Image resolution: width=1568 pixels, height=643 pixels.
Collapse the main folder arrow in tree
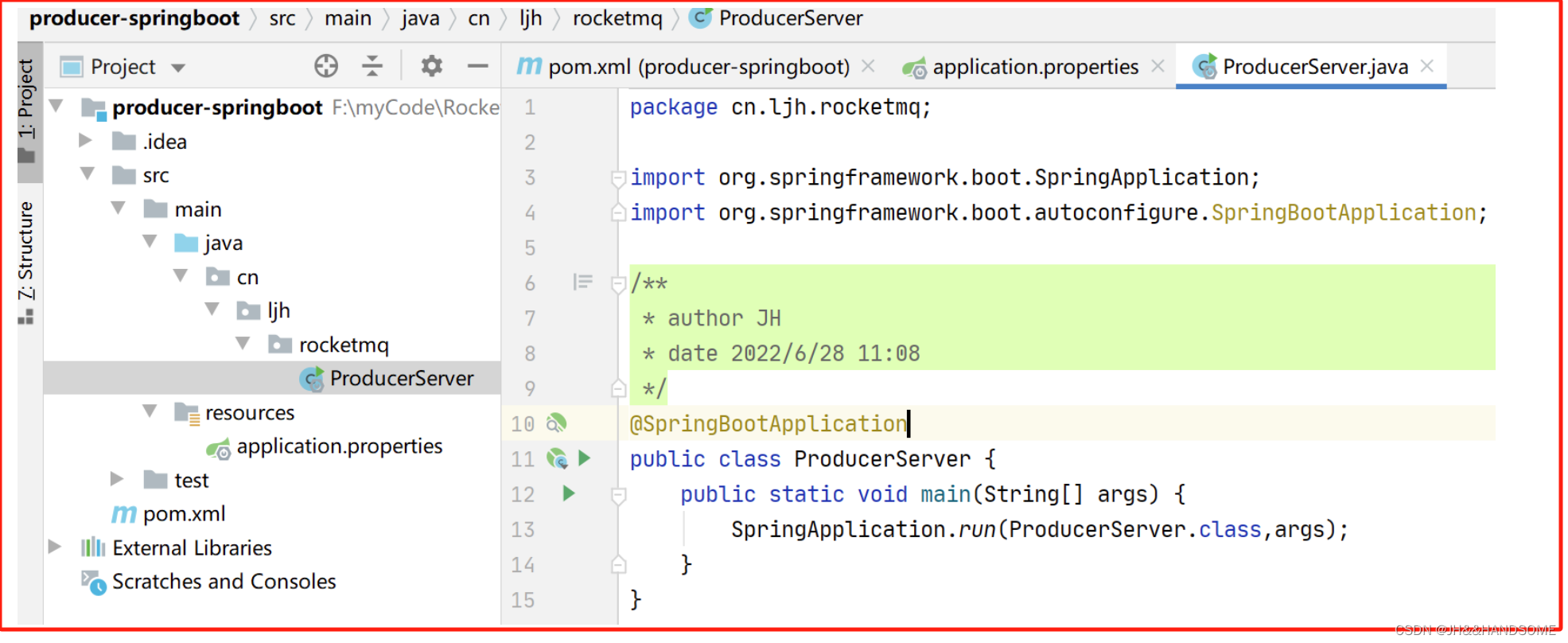(x=119, y=208)
